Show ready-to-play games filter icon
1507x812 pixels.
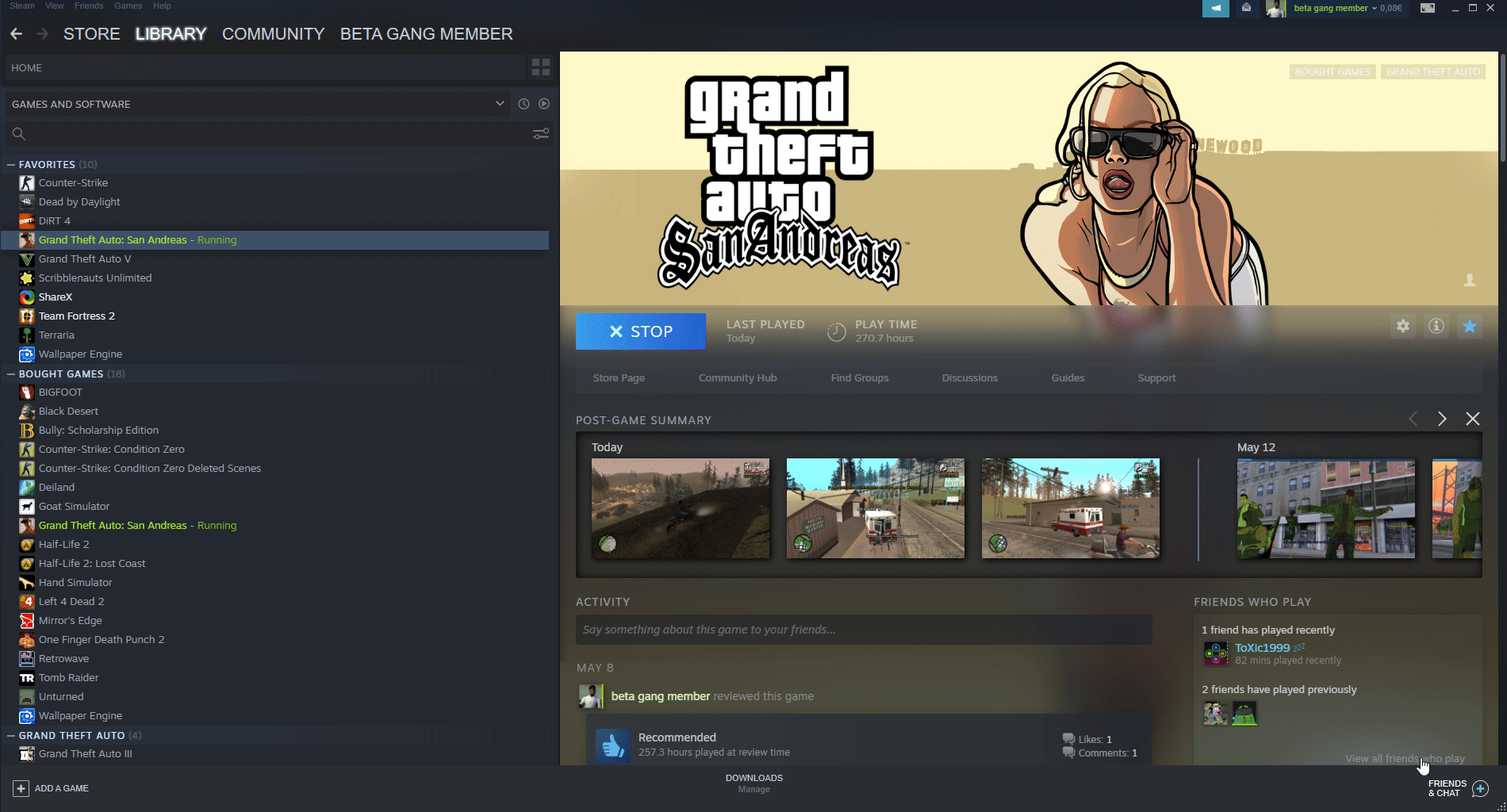pos(544,104)
